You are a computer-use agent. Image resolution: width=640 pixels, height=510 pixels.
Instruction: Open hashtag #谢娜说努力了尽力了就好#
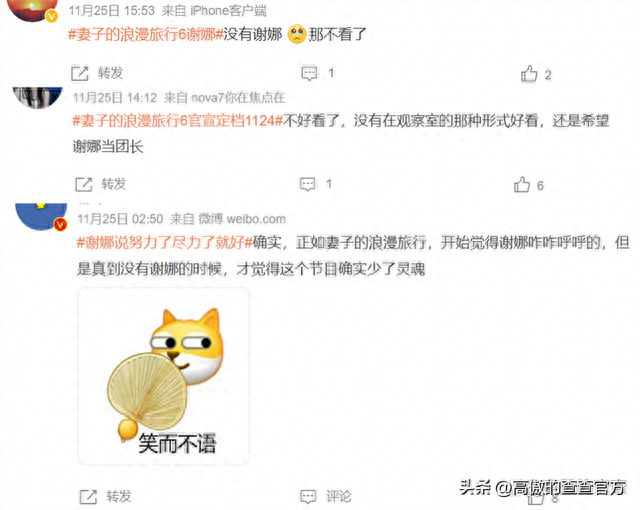(x=165, y=243)
